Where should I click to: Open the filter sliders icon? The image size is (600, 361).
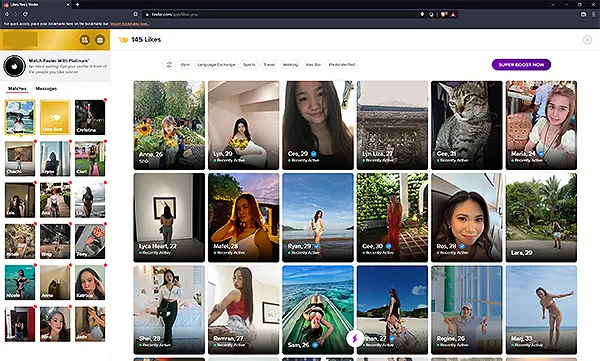[x=169, y=65]
